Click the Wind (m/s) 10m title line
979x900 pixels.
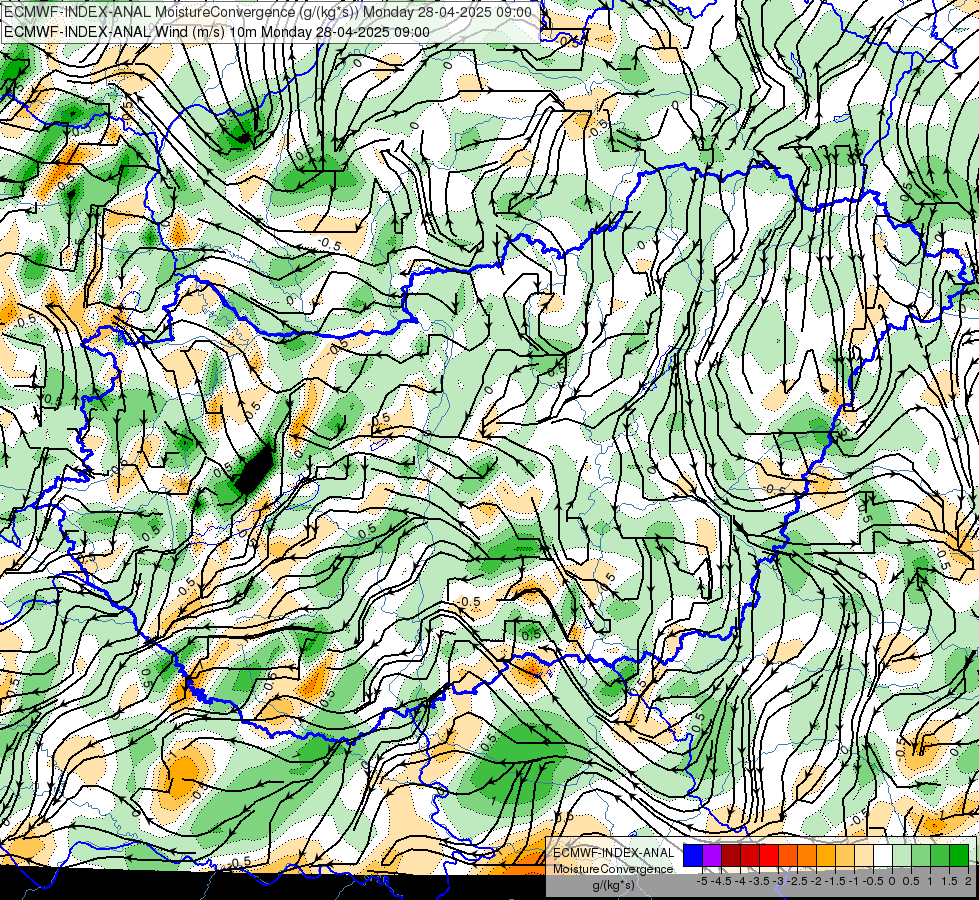(x=217, y=32)
